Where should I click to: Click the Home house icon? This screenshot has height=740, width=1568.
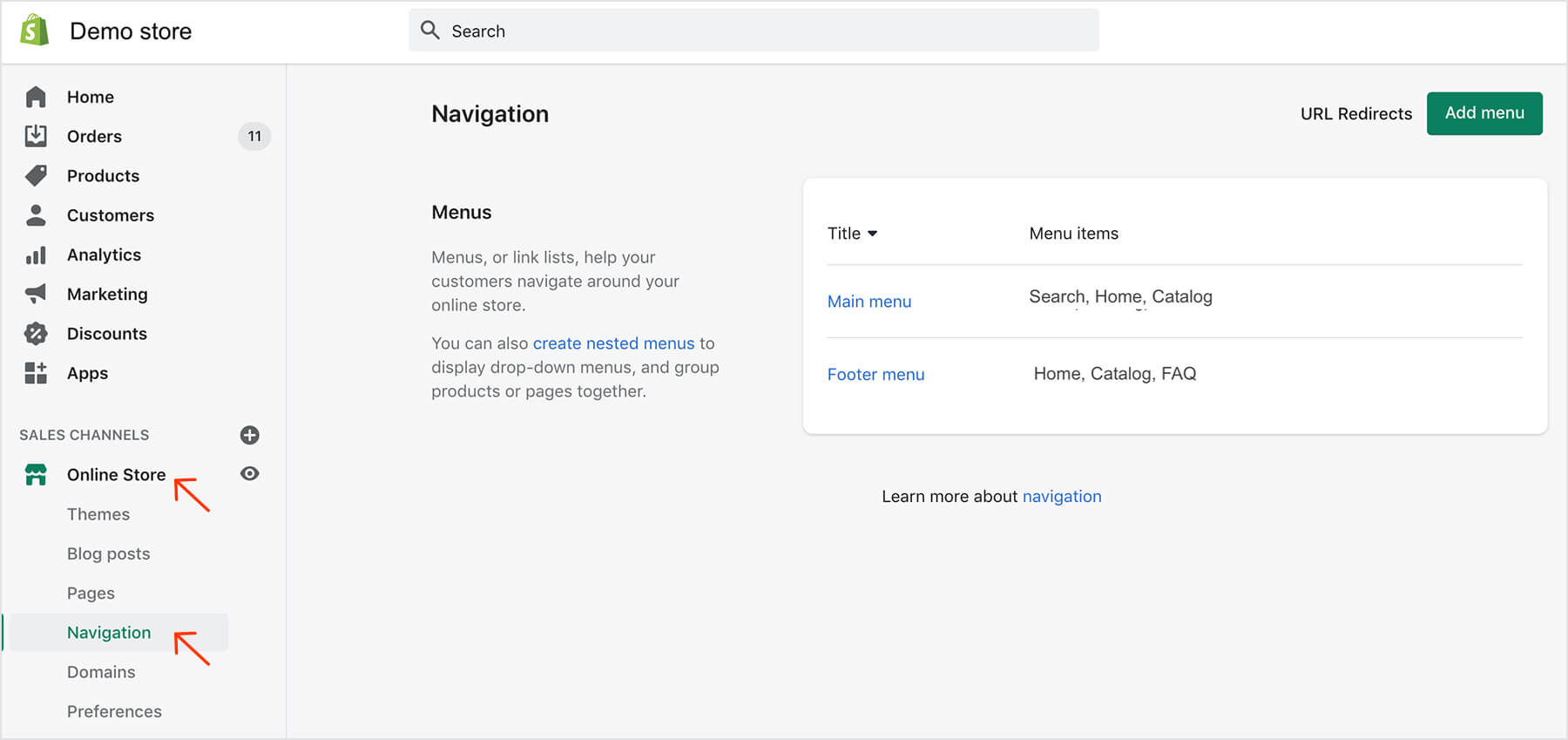pyautogui.click(x=36, y=97)
